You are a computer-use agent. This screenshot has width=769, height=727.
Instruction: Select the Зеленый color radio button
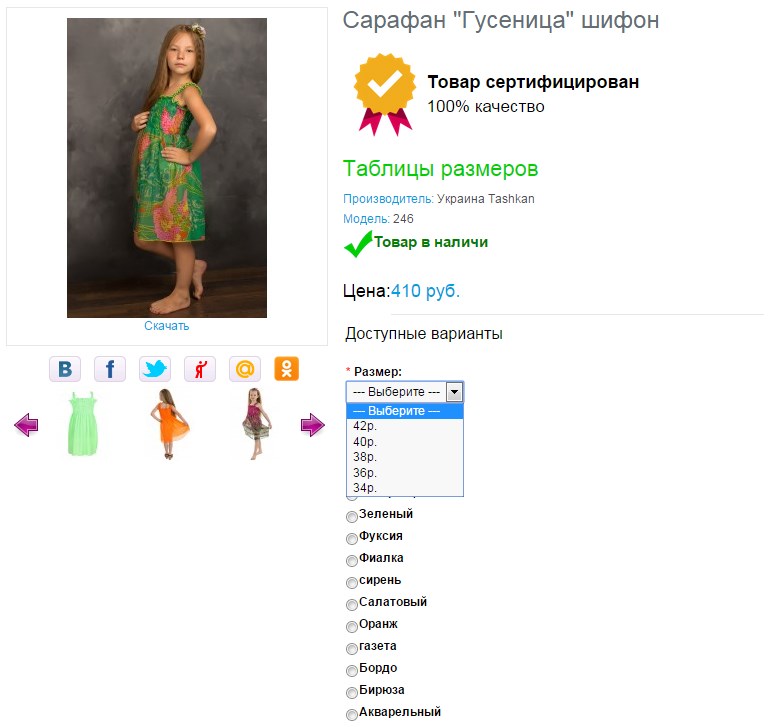click(x=352, y=517)
